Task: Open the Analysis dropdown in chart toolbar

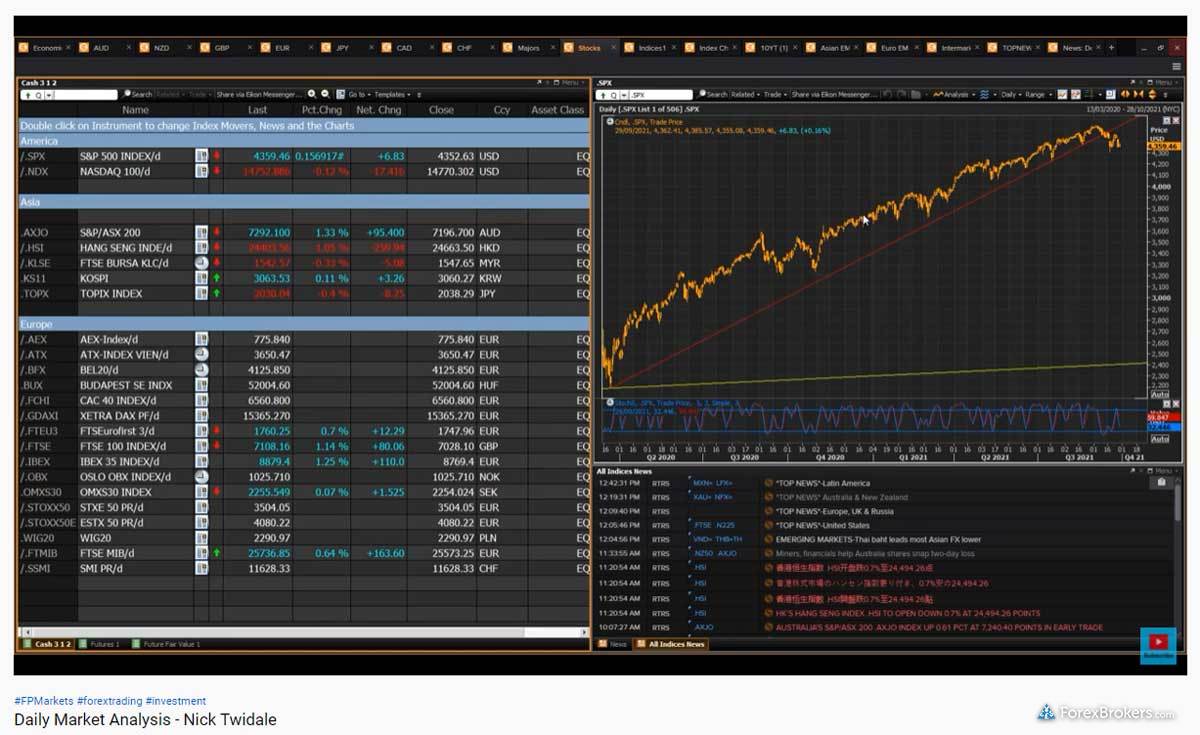Action: coord(952,94)
